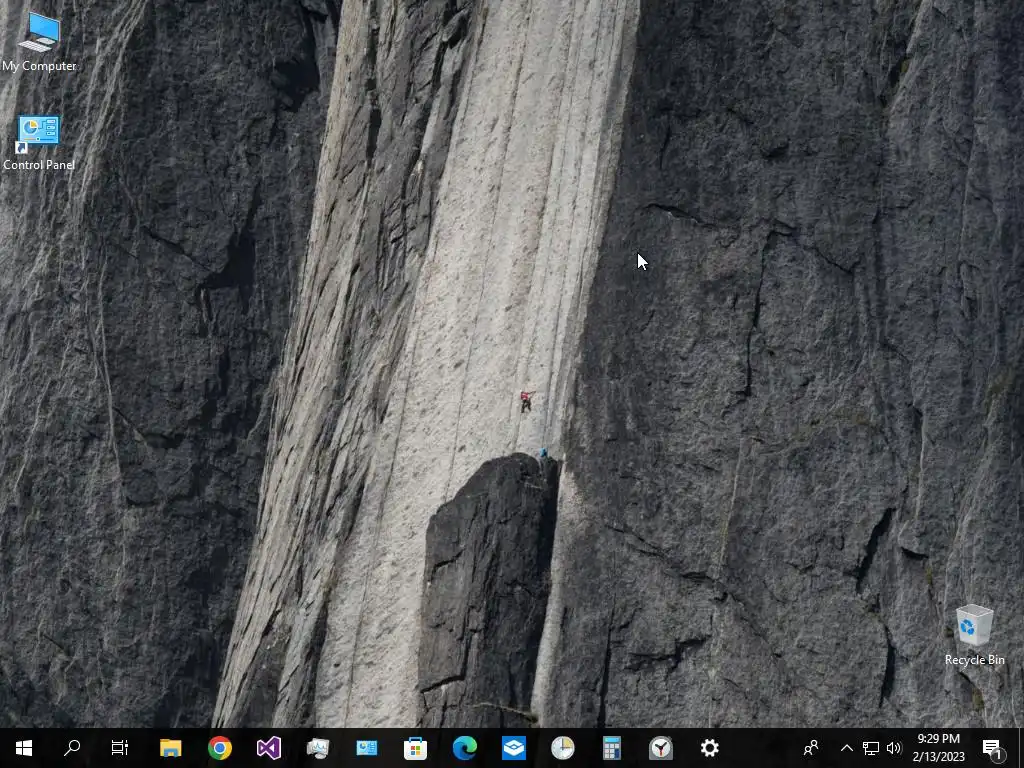Launch Calculator from the taskbar
Viewport: 1024px width, 768px height.
[x=611, y=748]
